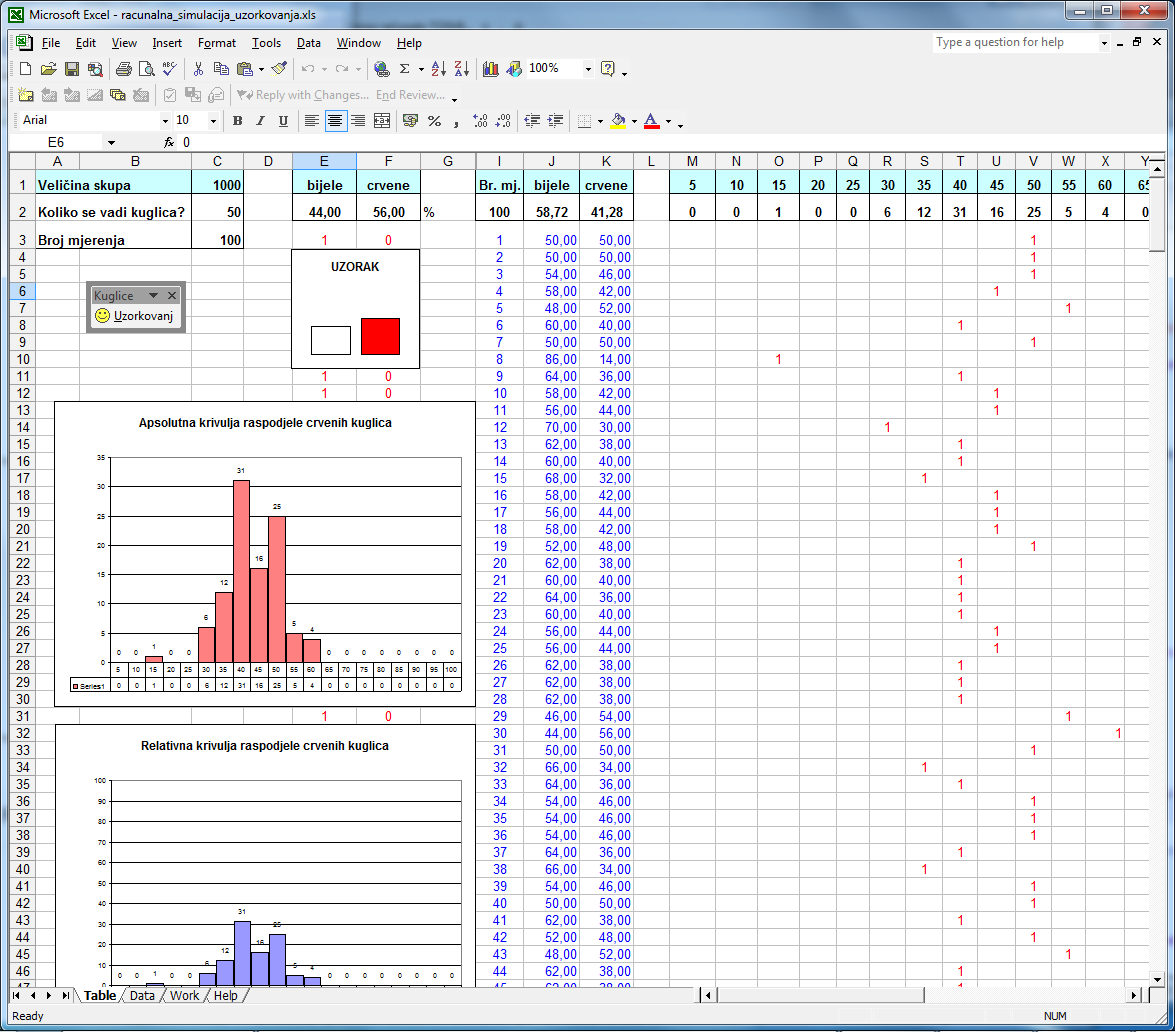Click the red square in UZORAK
This screenshot has width=1175, height=1032.
click(x=381, y=337)
